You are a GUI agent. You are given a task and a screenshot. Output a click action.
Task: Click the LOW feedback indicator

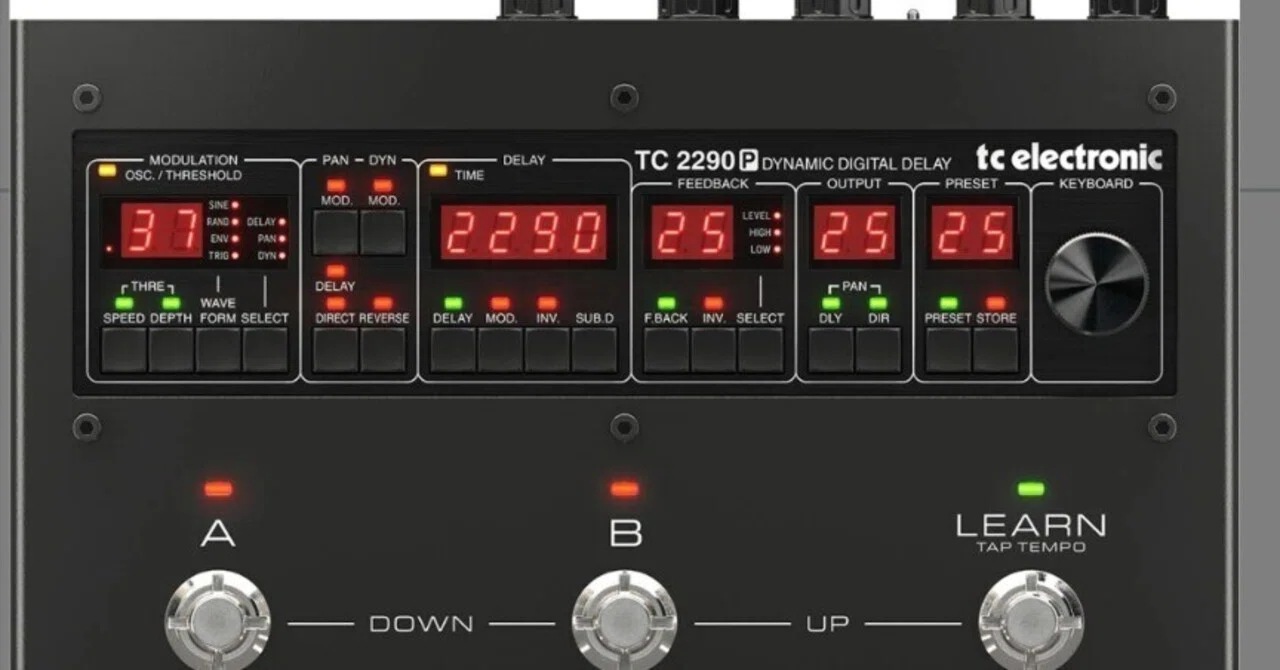778,249
